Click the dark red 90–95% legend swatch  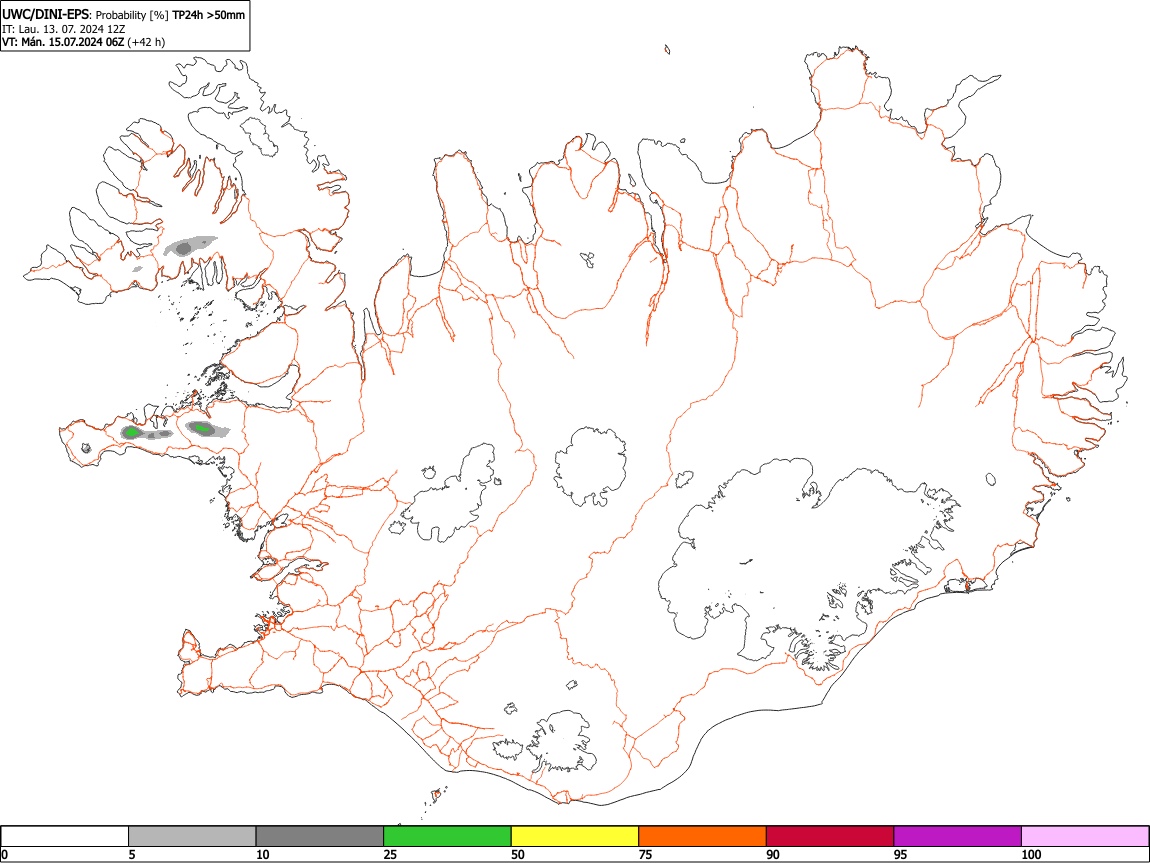829,836
